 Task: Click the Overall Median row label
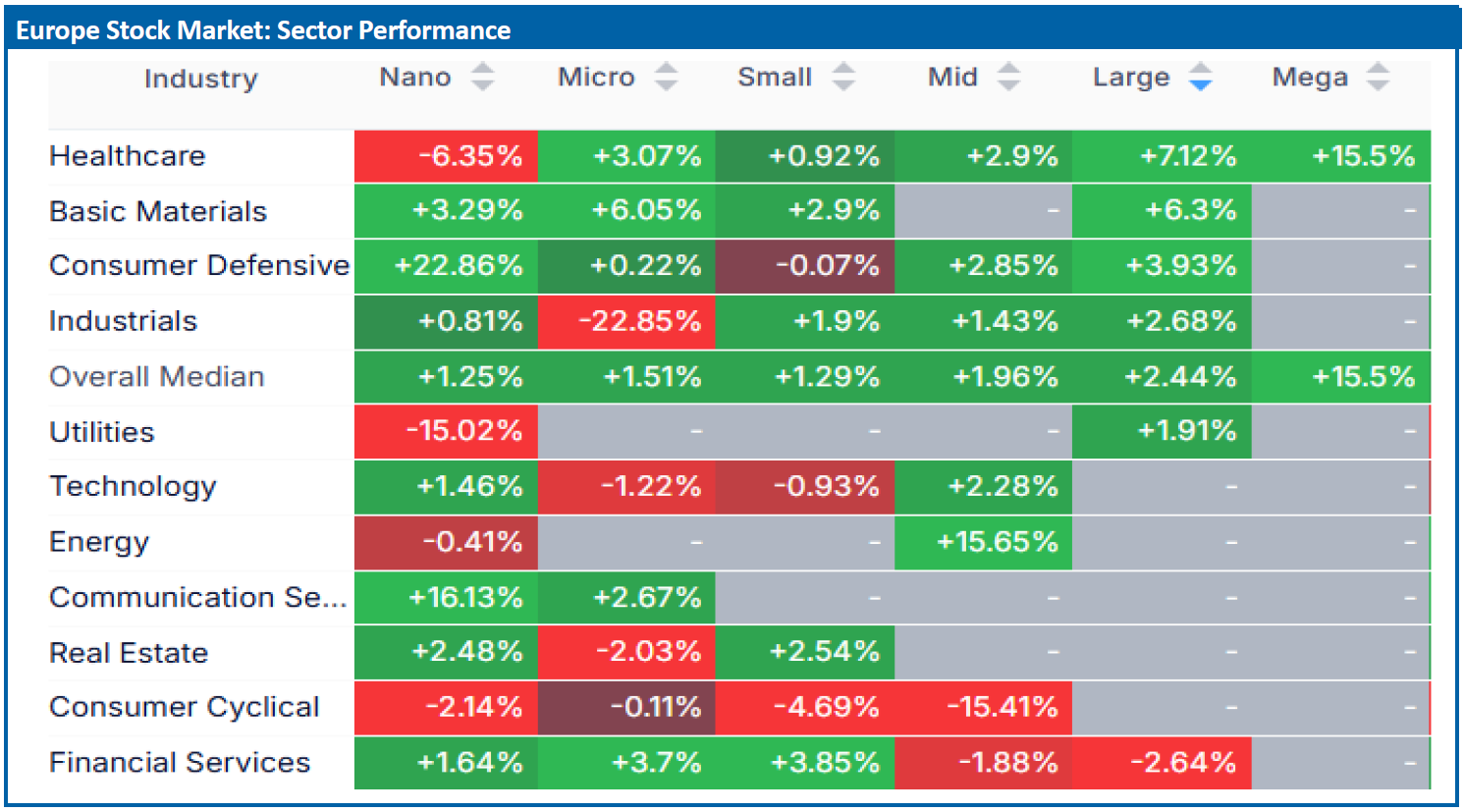tap(157, 377)
